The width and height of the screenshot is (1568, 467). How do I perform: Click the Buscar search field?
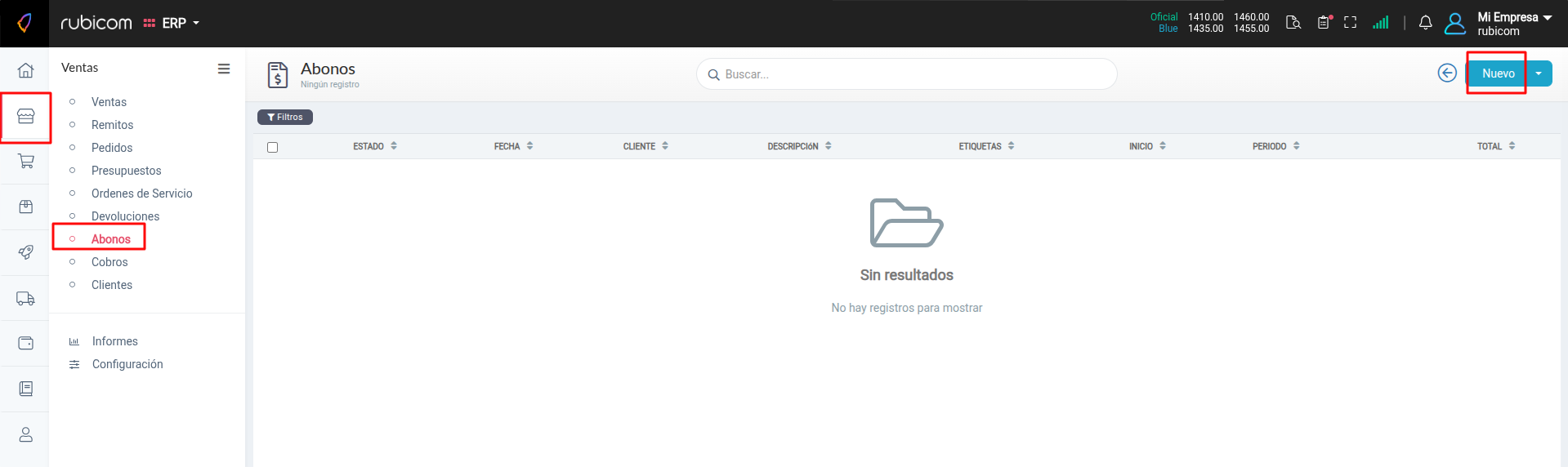coord(907,74)
